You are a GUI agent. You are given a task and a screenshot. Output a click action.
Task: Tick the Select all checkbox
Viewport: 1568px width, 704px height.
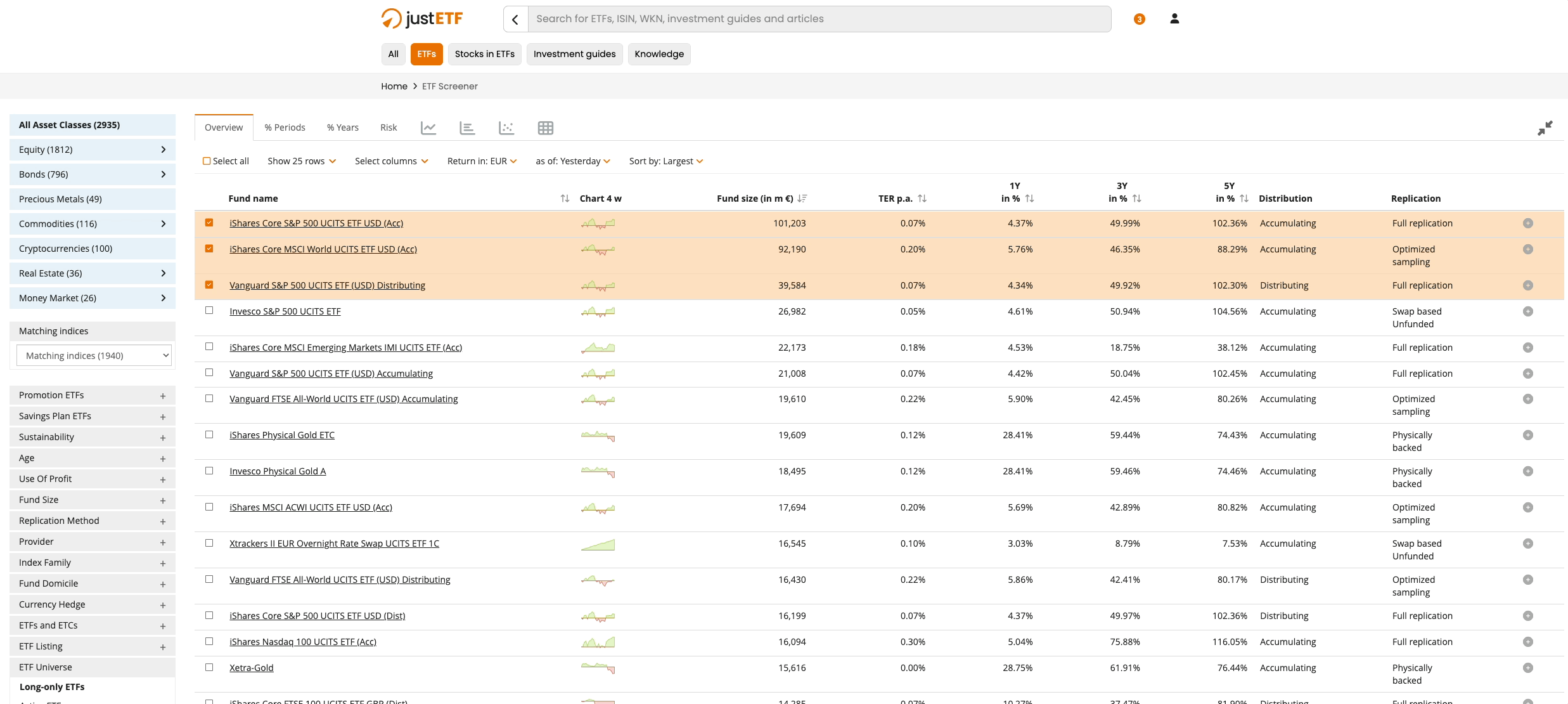(207, 161)
